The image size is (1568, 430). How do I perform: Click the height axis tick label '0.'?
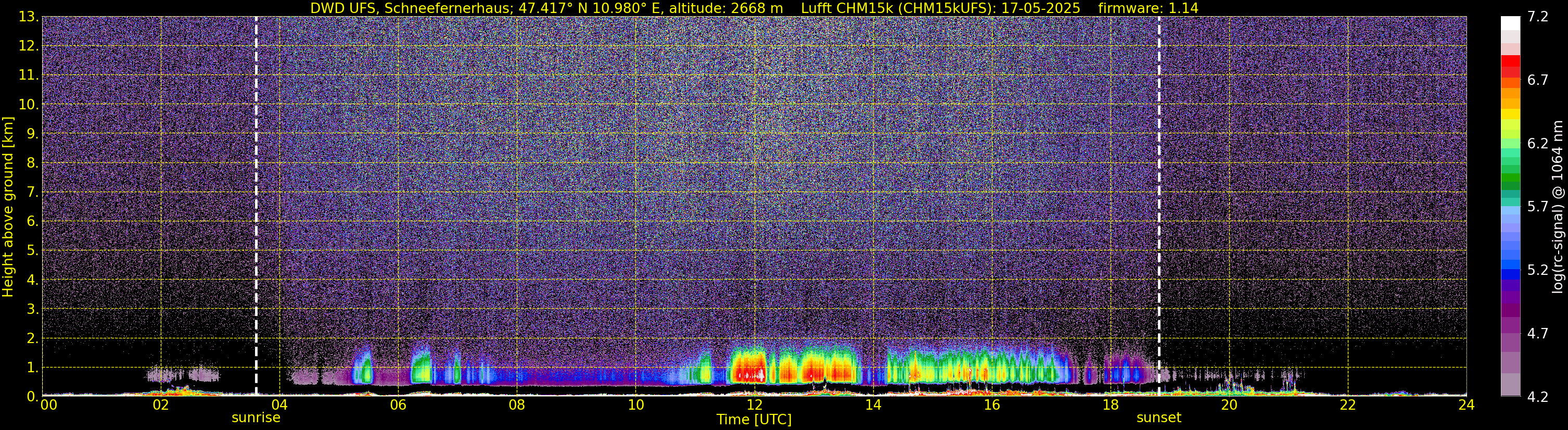coord(32,397)
